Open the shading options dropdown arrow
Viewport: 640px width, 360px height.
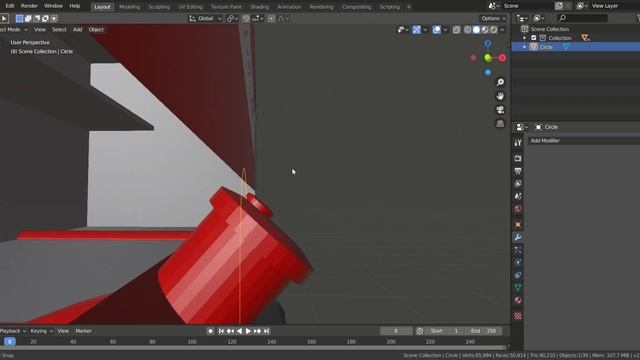[x=502, y=30]
